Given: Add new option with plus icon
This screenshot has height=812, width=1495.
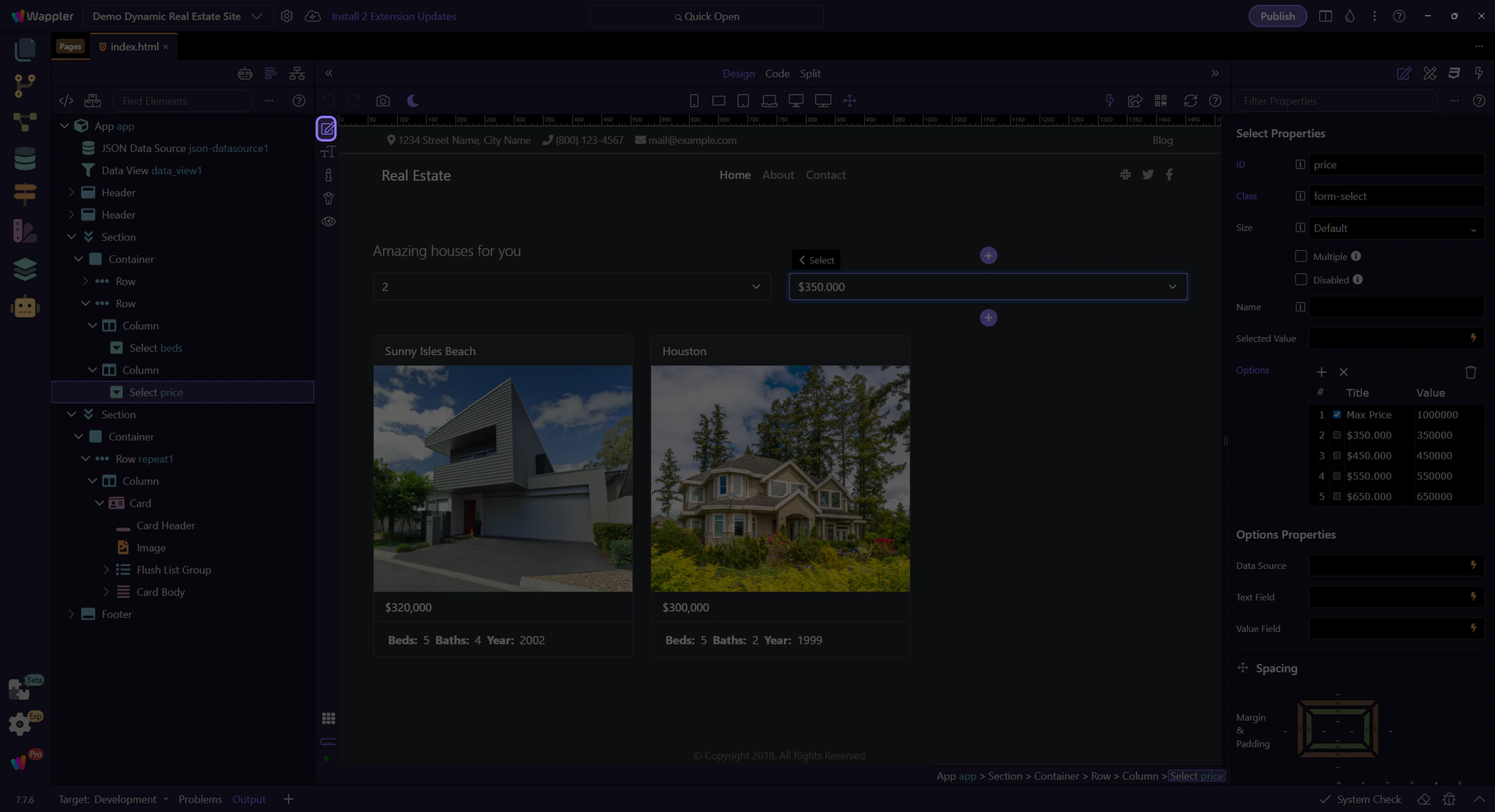Looking at the screenshot, I should click(x=1321, y=372).
